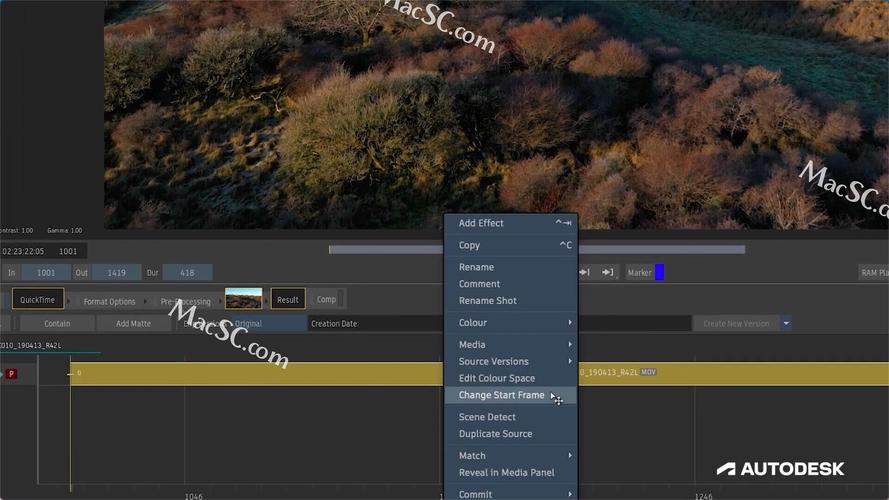Expand the Match submenu
Viewport: 889px width, 500px height.
[x=510, y=456]
